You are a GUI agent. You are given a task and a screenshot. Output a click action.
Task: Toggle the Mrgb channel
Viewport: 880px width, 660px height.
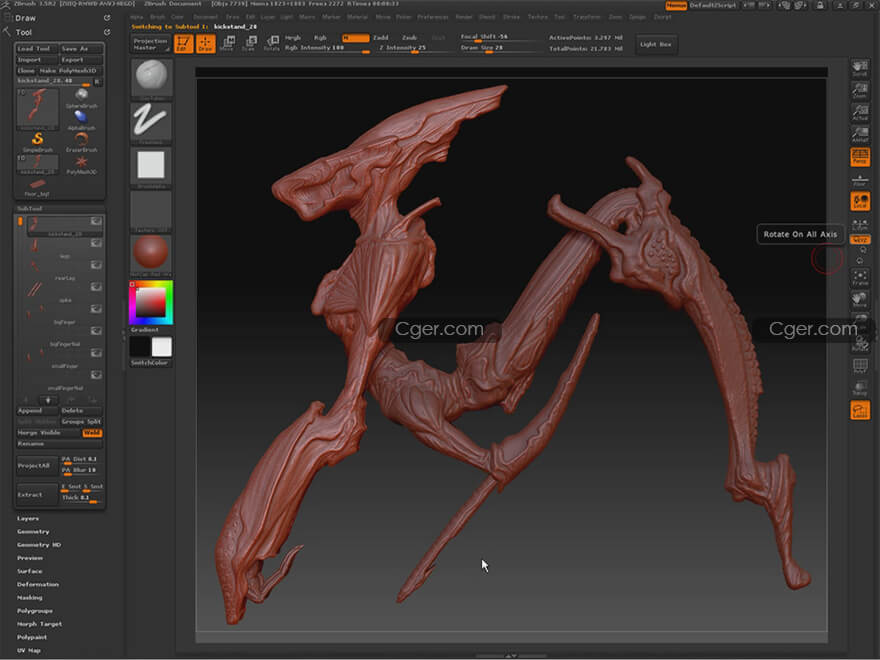click(x=292, y=38)
